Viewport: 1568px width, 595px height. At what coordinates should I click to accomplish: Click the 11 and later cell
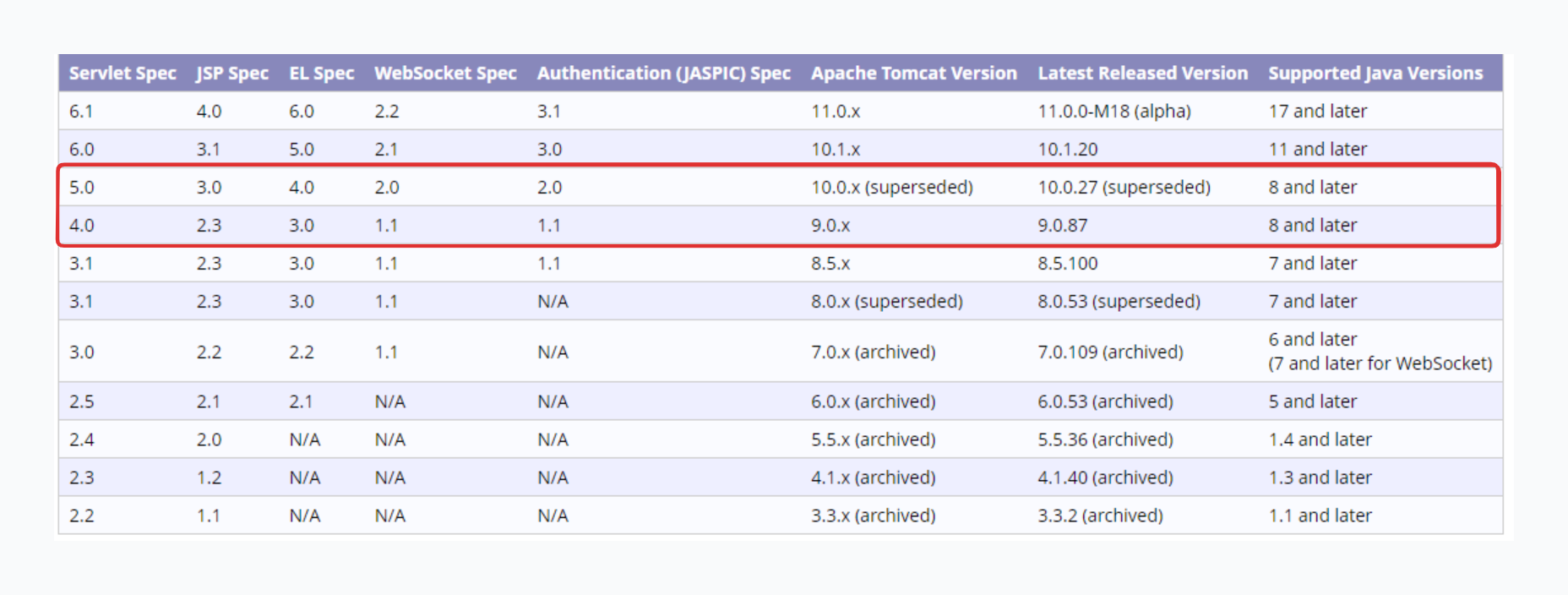pos(1317,150)
